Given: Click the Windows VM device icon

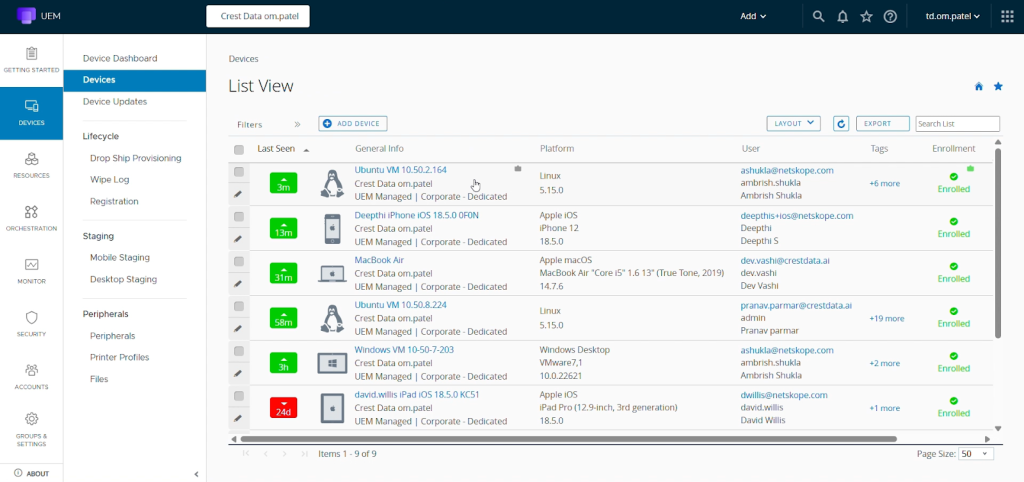Looking at the screenshot, I should click(x=332, y=363).
